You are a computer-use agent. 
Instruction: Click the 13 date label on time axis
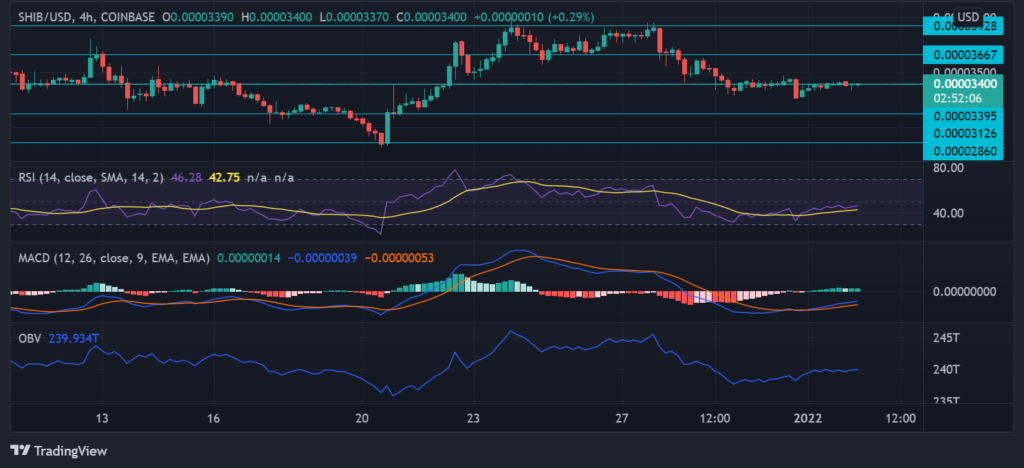tap(101, 418)
